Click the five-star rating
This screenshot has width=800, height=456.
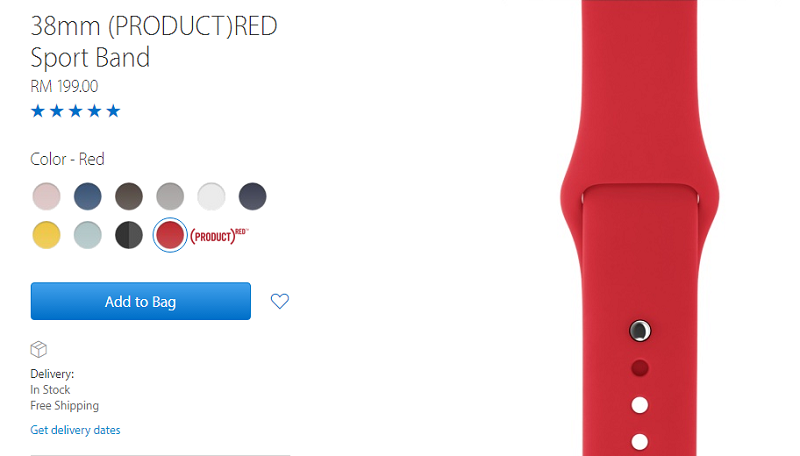(76, 111)
